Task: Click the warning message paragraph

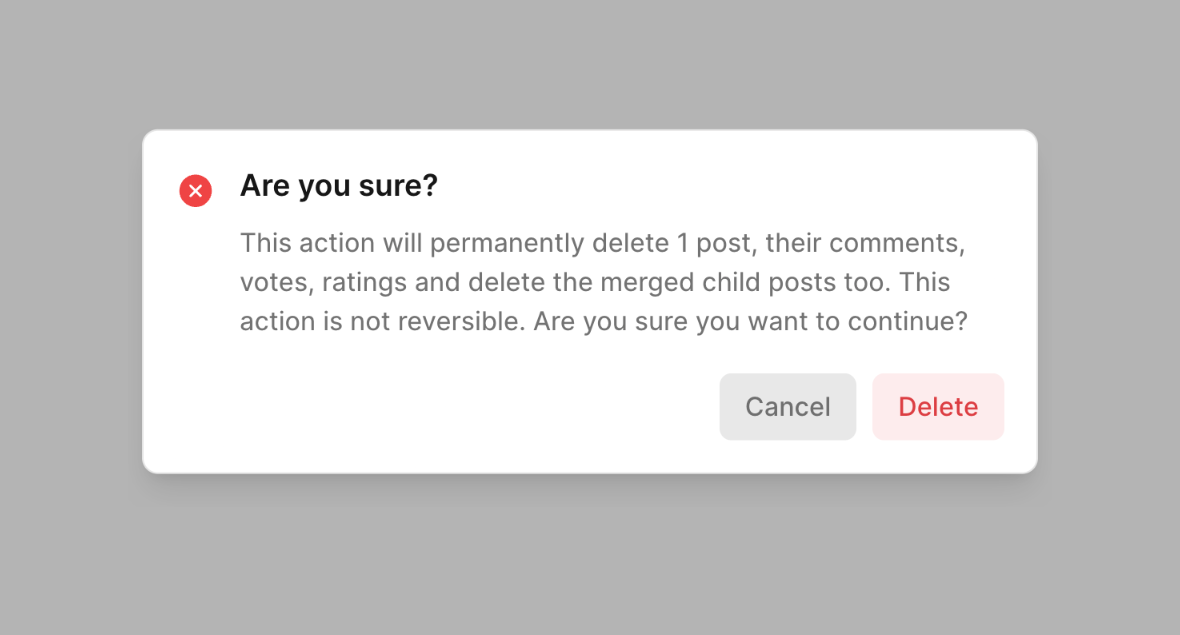Action: tap(603, 283)
